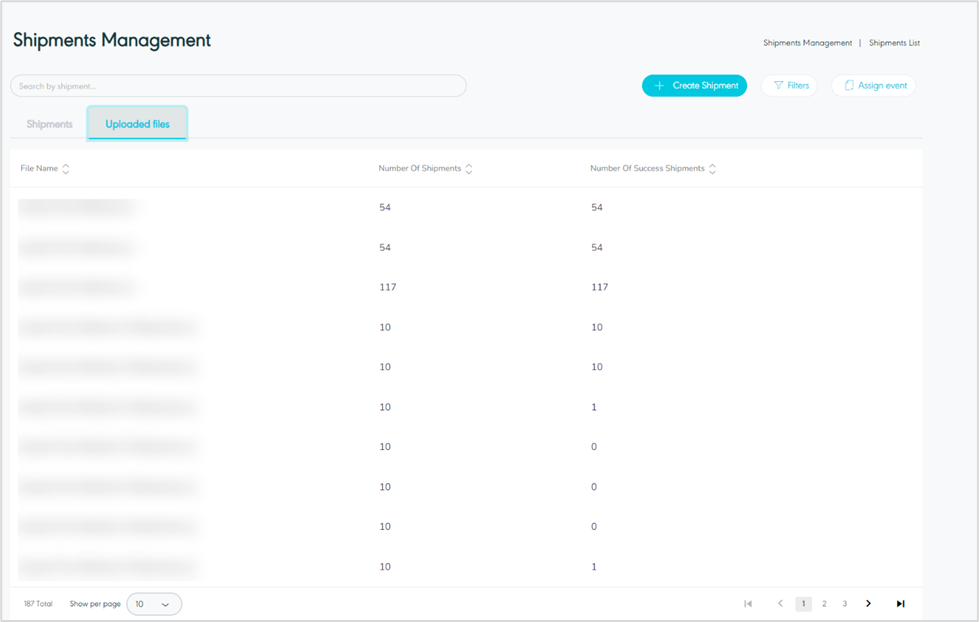Click the Shipments List breadcrumb
This screenshot has width=979, height=622.
[x=894, y=43]
